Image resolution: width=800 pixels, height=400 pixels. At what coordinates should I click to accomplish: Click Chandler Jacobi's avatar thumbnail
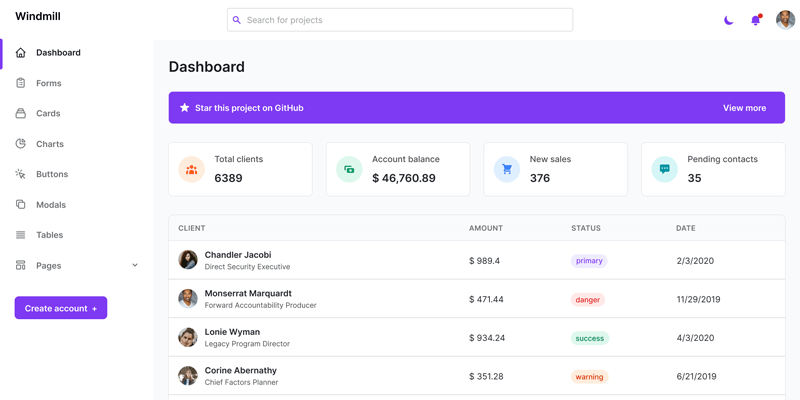click(188, 260)
